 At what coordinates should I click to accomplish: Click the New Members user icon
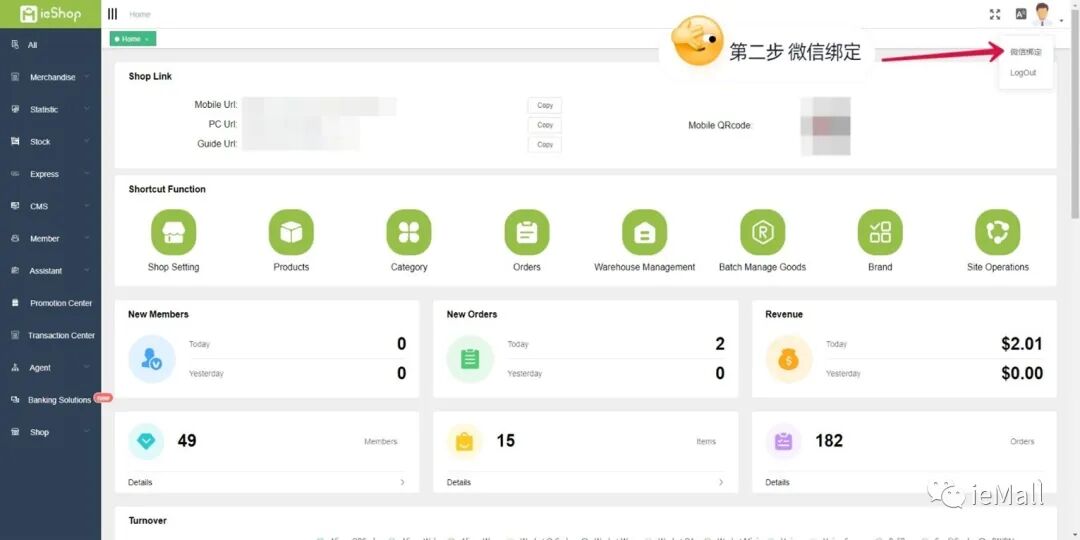tap(152, 359)
